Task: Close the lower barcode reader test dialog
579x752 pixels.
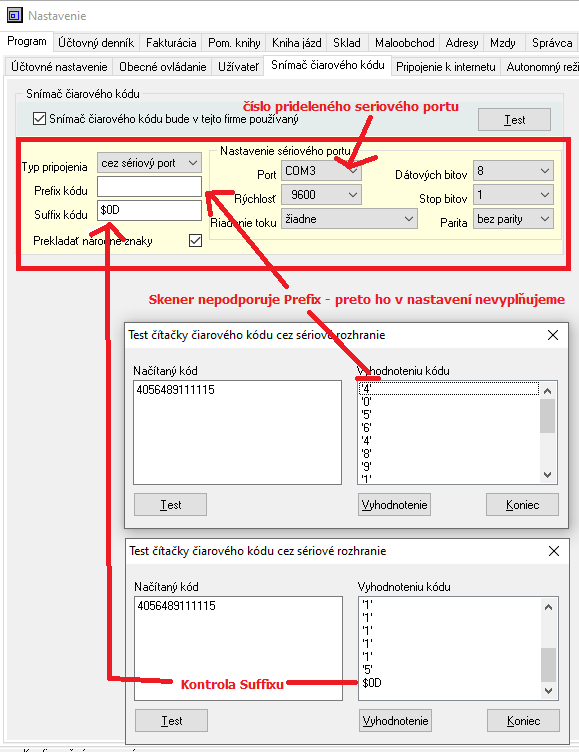Action: pos(554,551)
